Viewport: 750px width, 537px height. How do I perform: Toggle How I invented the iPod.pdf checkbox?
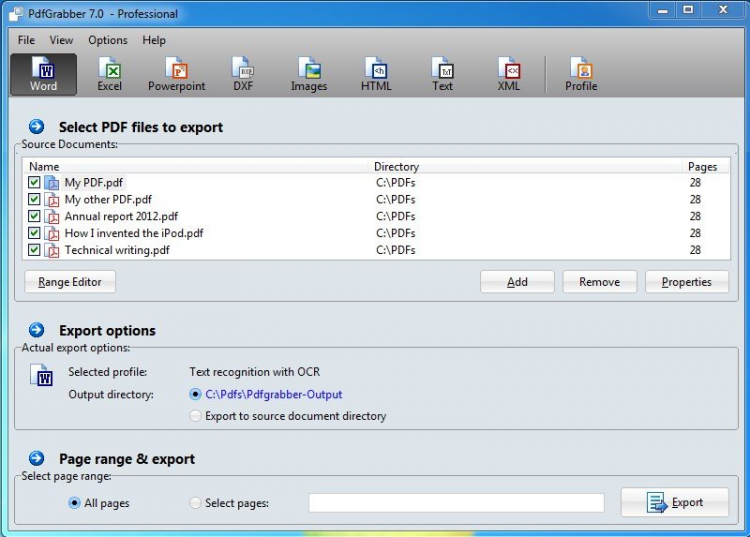pyautogui.click(x=34, y=233)
